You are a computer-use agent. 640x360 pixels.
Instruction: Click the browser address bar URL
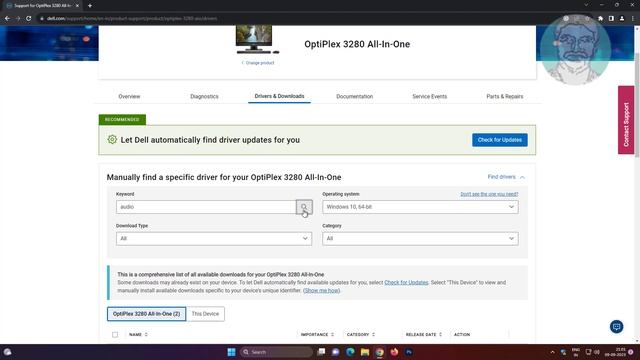132,18
